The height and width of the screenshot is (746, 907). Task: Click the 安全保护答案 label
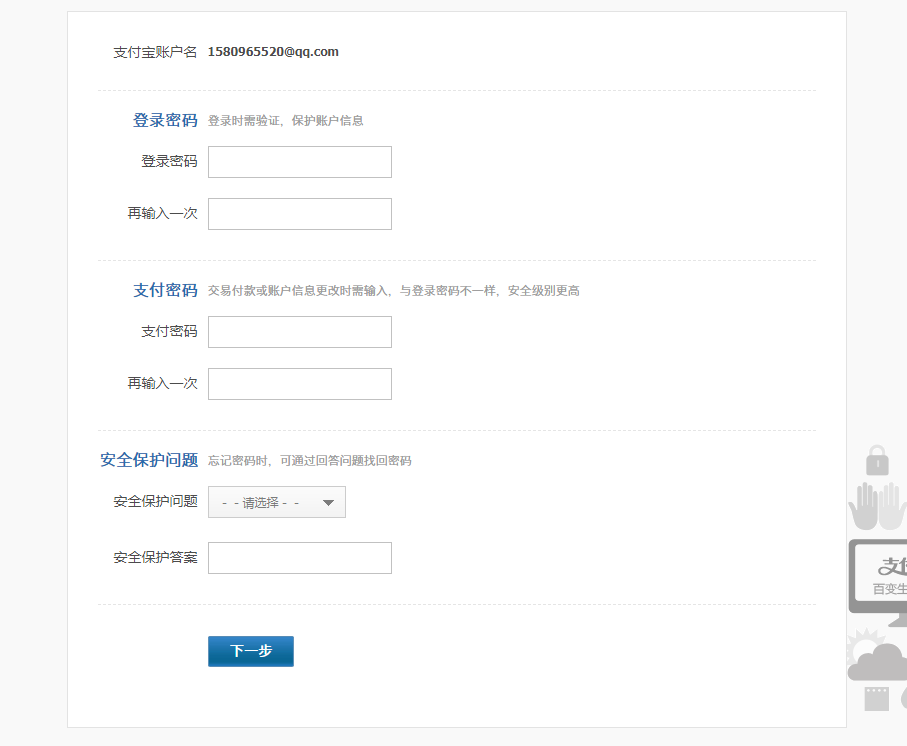(x=156, y=557)
